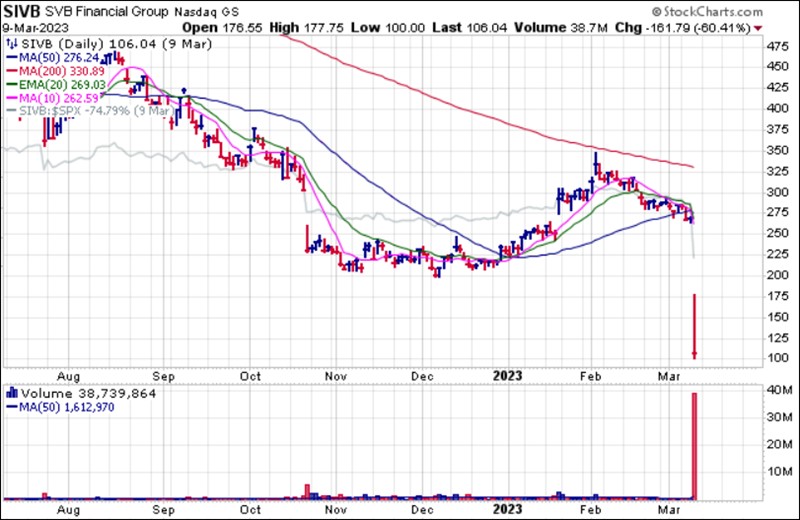800x520 pixels.
Task: Click the EMA(20) 269.03 legend entry
Action: (x=56, y=85)
